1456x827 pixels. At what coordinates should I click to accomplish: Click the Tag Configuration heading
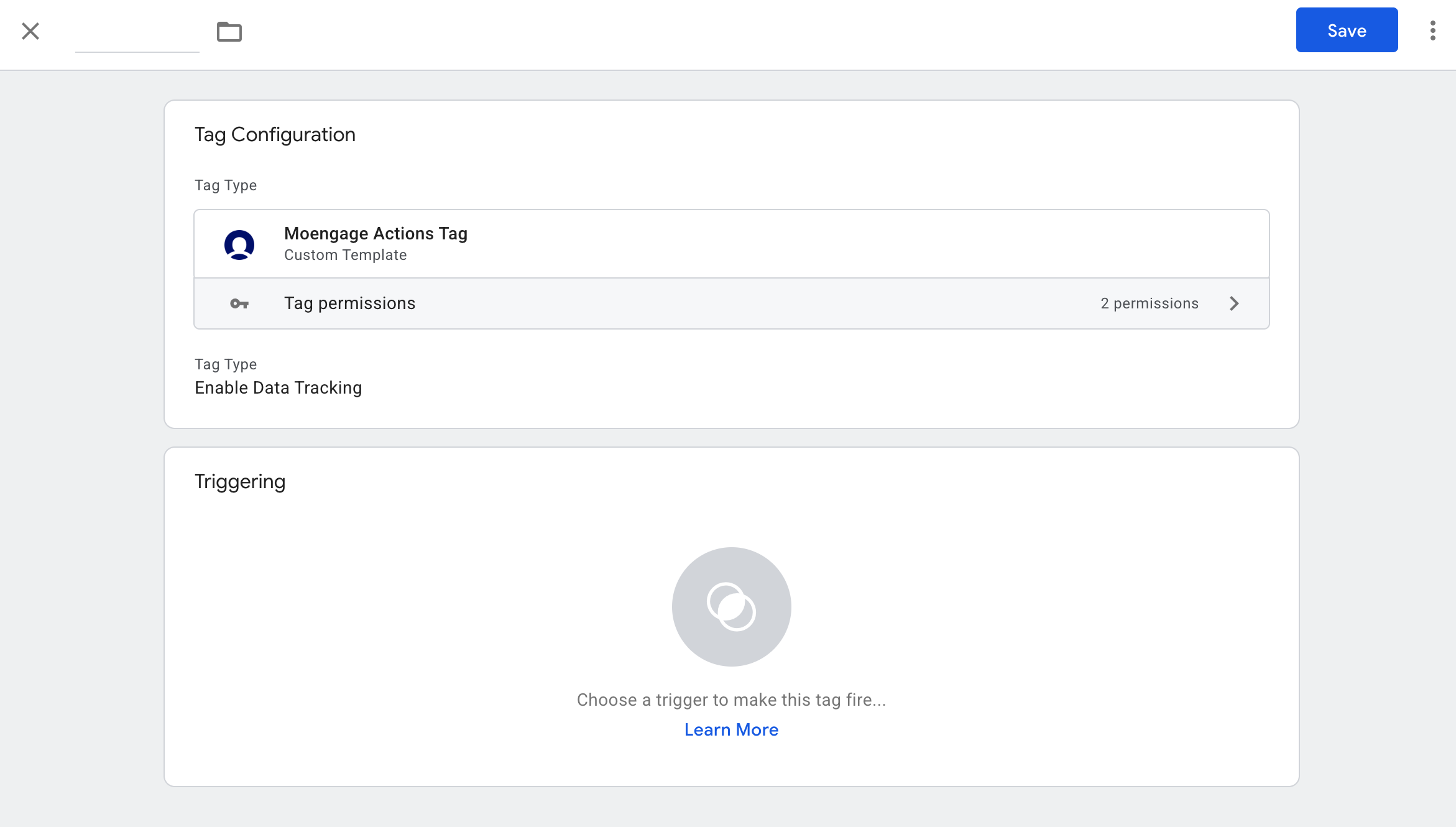[x=275, y=135]
